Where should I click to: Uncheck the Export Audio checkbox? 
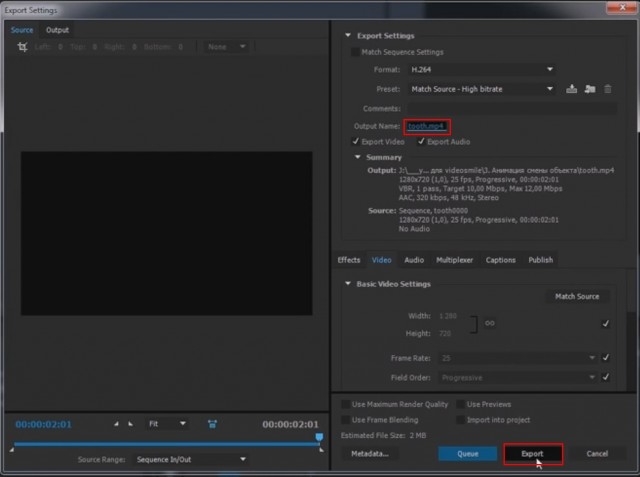(x=421, y=142)
